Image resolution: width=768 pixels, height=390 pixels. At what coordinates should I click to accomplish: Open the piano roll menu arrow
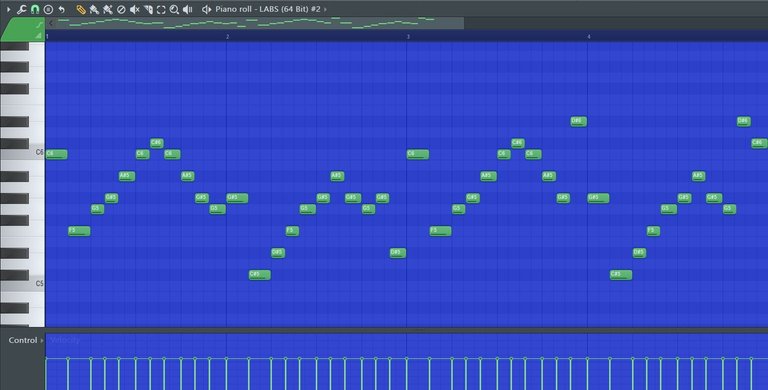click(8, 9)
